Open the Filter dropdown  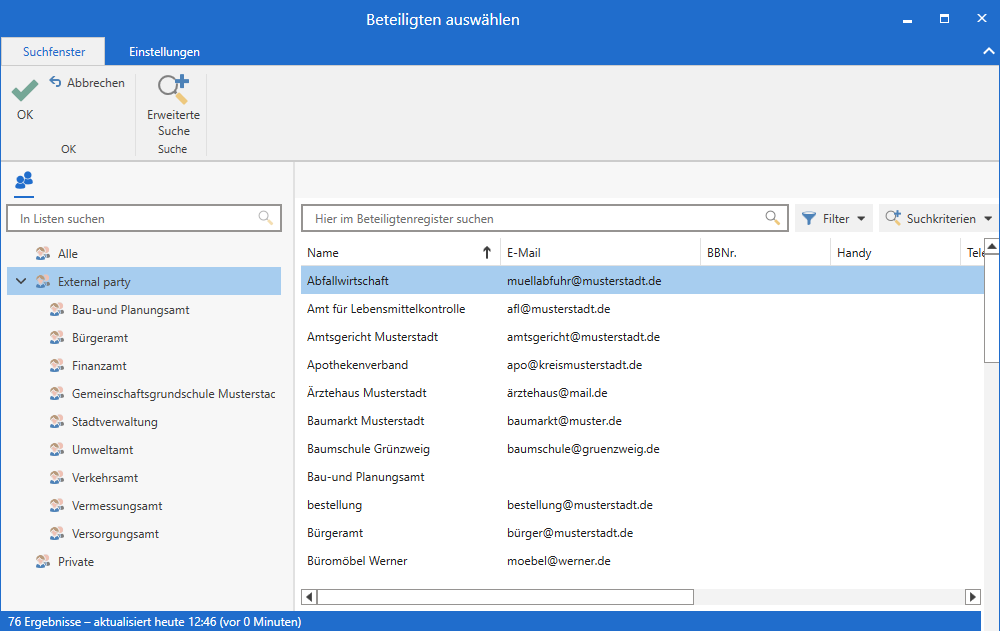coord(834,218)
